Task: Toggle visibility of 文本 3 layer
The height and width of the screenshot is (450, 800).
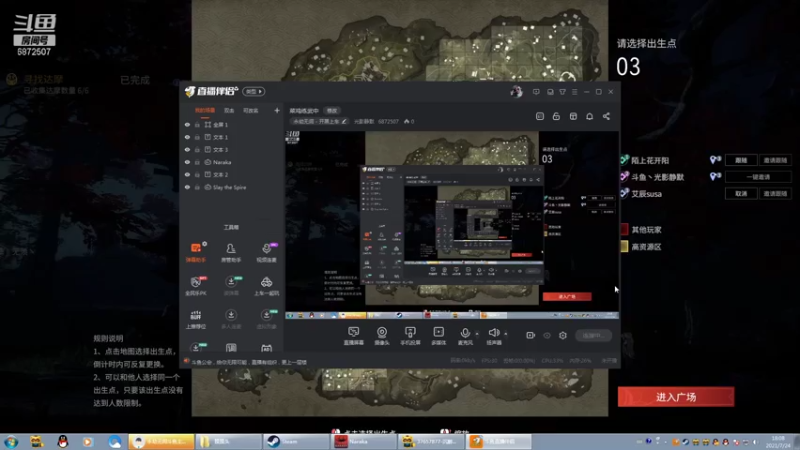Action: click(187, 149)
